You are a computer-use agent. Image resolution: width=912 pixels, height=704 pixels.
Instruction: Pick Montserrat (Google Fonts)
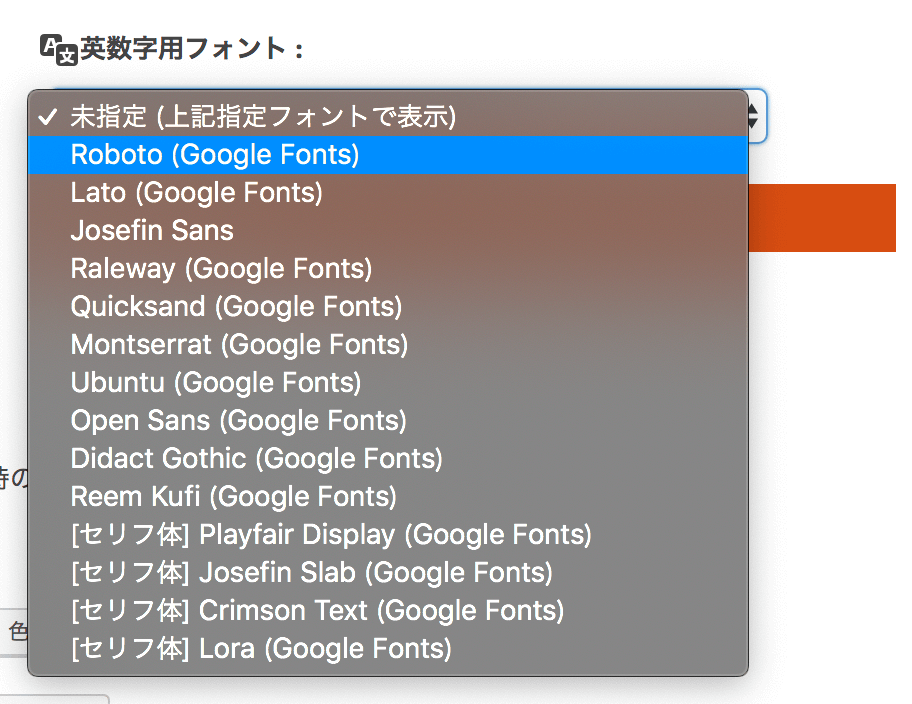pos(388,344)
